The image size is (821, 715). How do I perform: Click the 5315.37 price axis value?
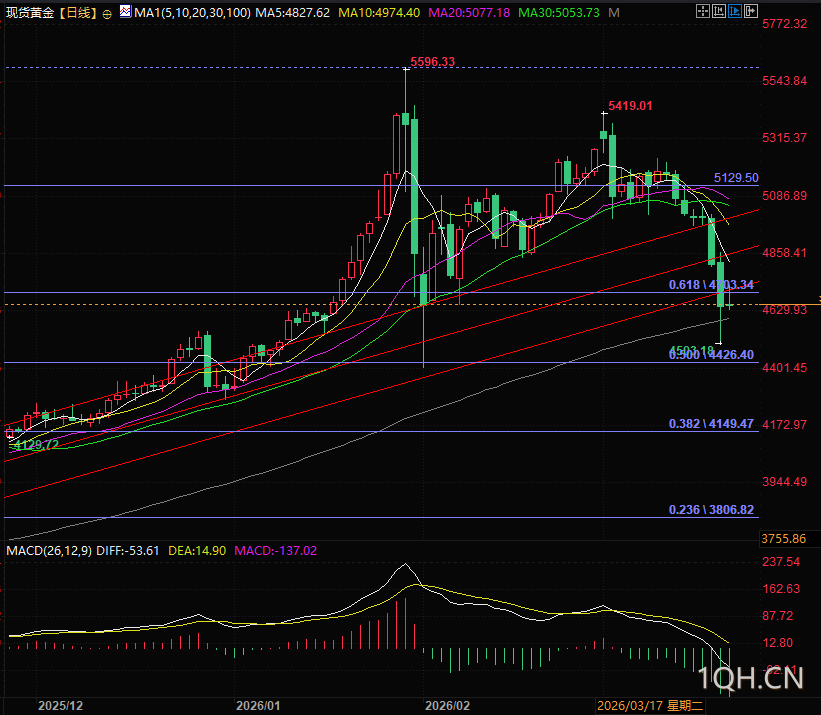click(x=784, y=138)
